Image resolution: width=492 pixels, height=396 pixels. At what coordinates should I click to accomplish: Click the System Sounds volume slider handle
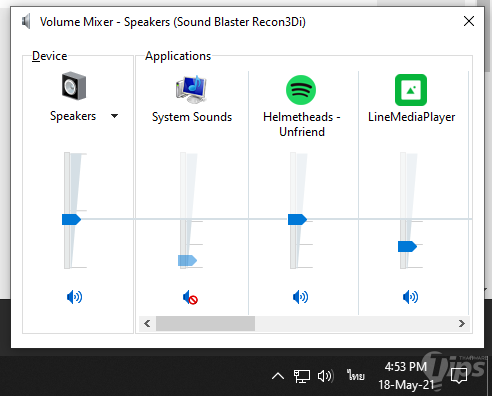(187, 260)
